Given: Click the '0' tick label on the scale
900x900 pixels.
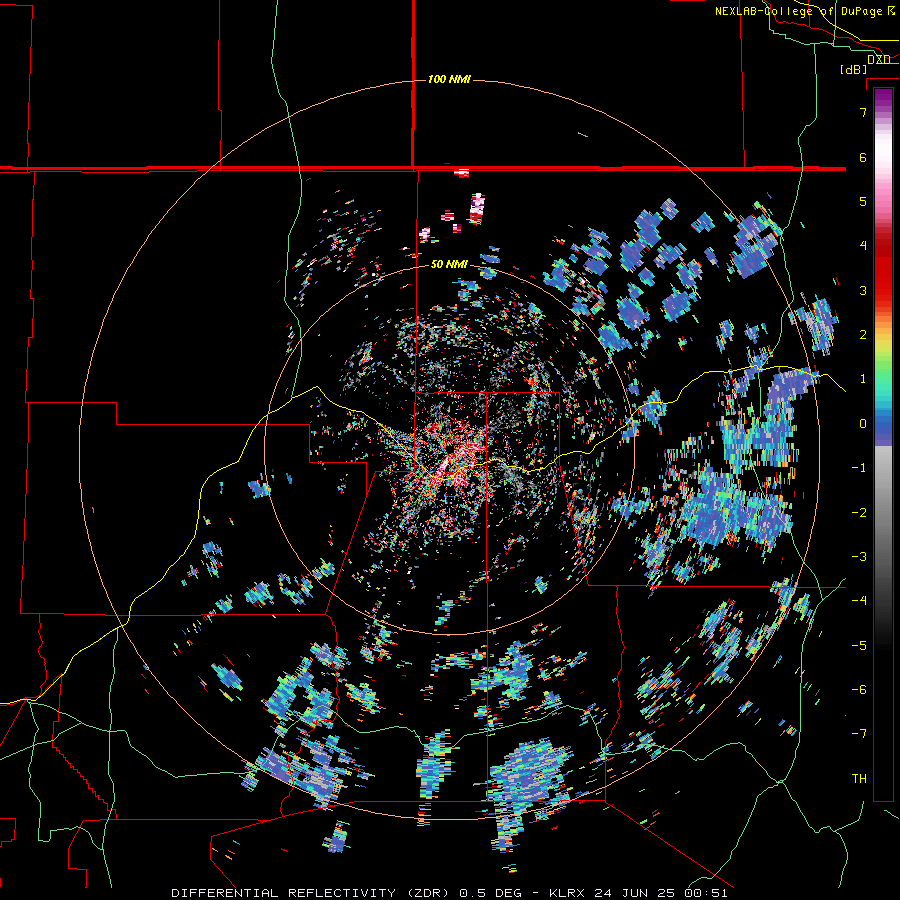Looking at the screenshot, I should (863, 424).
